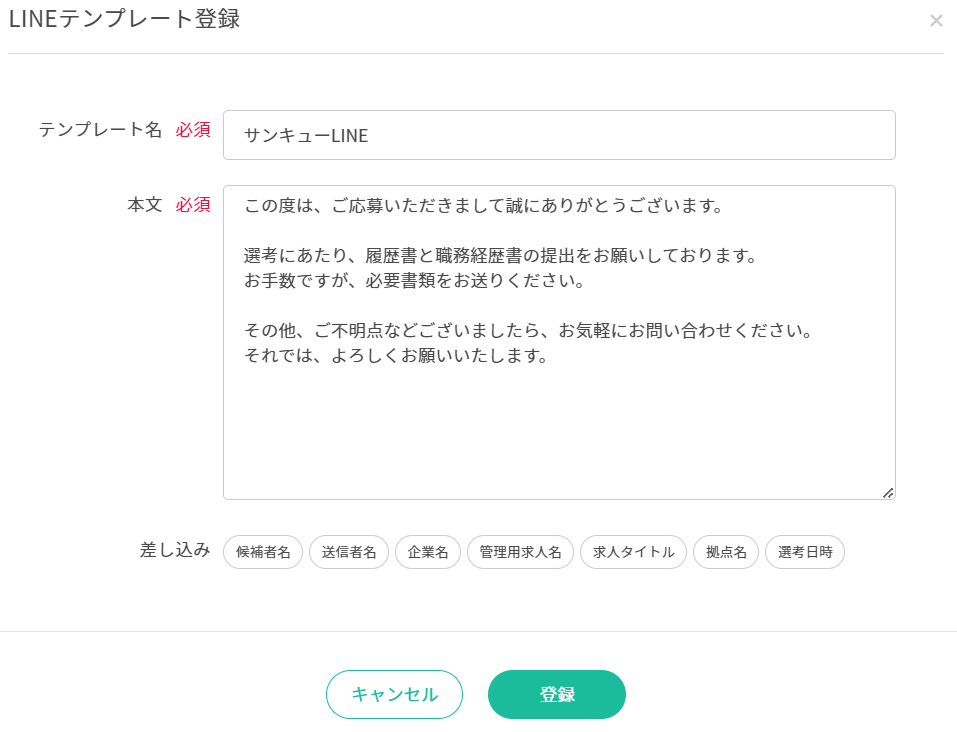Image resolution: width=957 pixels, height=732 pixels.
Task: Insert the 拠点名 merge tag
Action: tap(726, 552)
